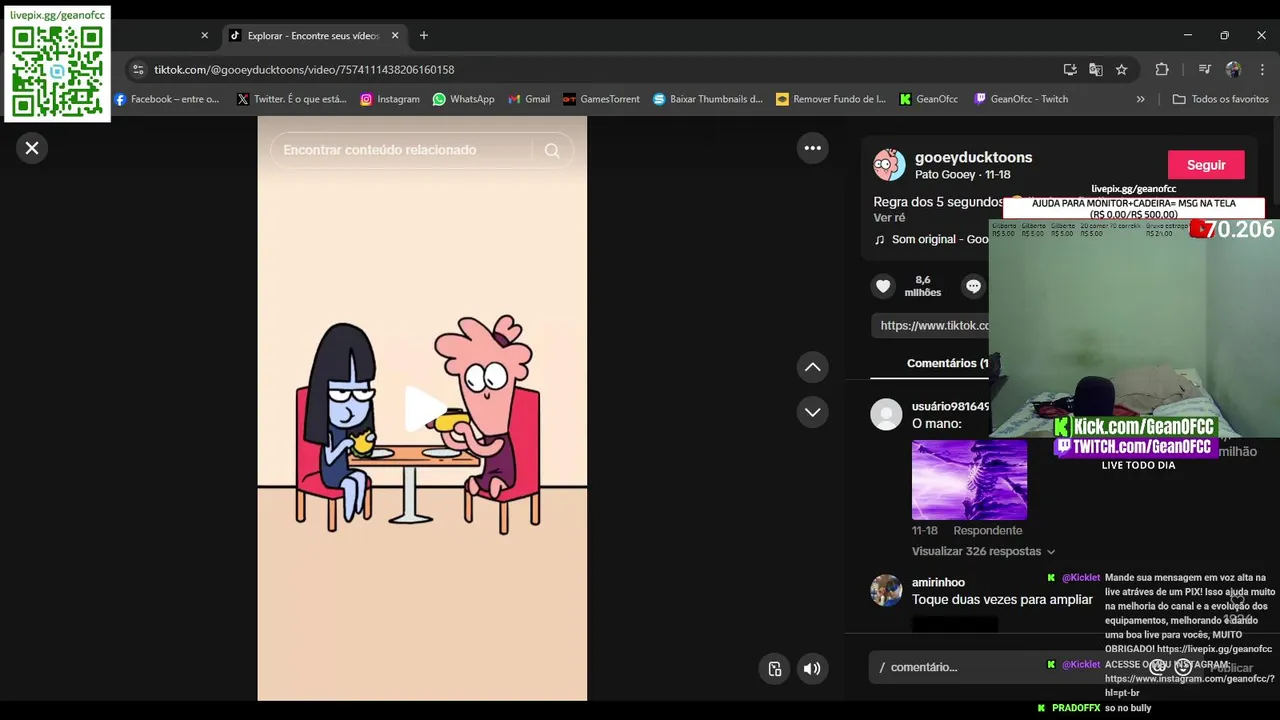Screen dimensions: 1280x720
Task: Open the GamesTorrent bookmark
Action: [601, 99]
